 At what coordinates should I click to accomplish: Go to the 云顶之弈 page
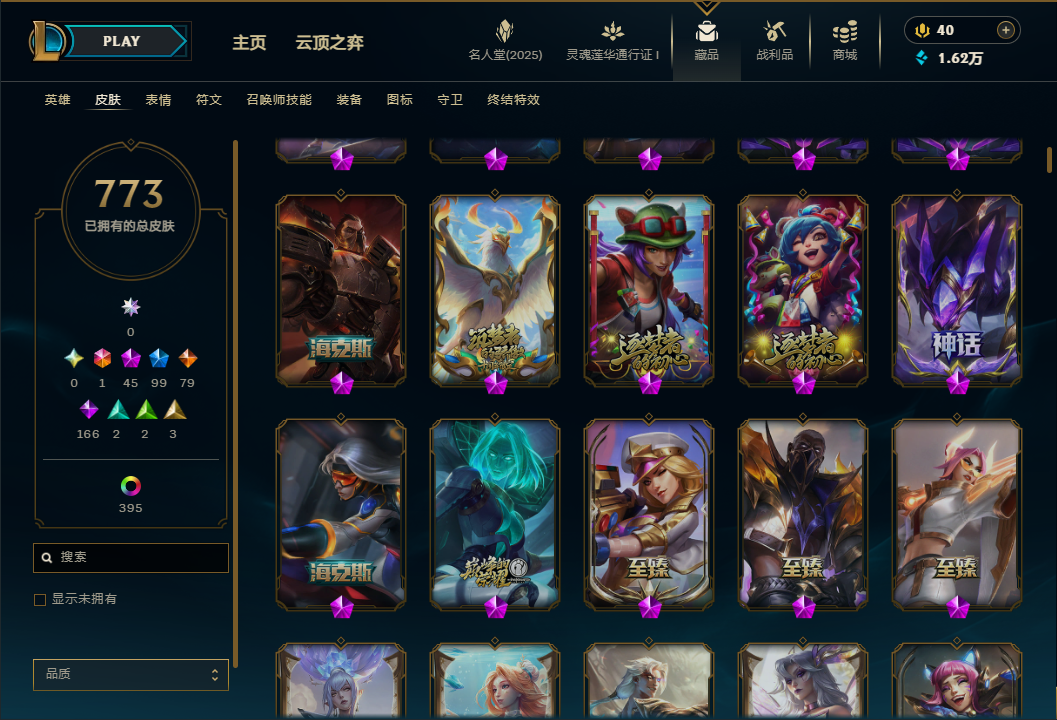[x=330, y=42]
